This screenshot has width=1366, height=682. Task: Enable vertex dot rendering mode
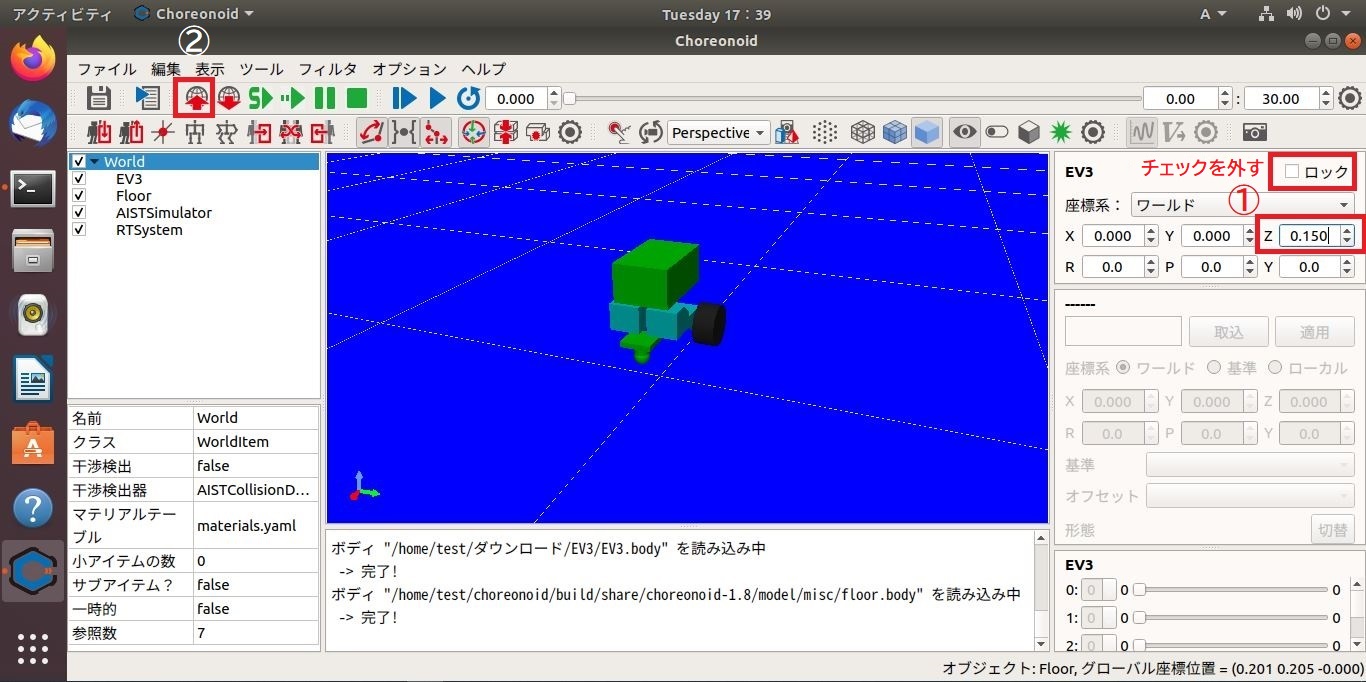pyautogui.click(x=825, y=132)
